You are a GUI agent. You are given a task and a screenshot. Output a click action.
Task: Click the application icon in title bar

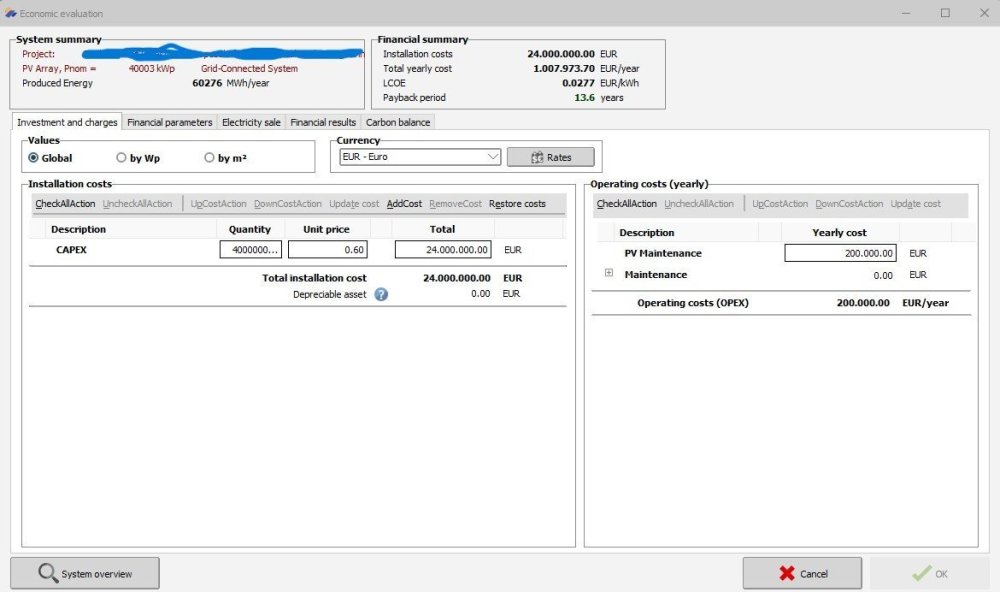(11, 13)
